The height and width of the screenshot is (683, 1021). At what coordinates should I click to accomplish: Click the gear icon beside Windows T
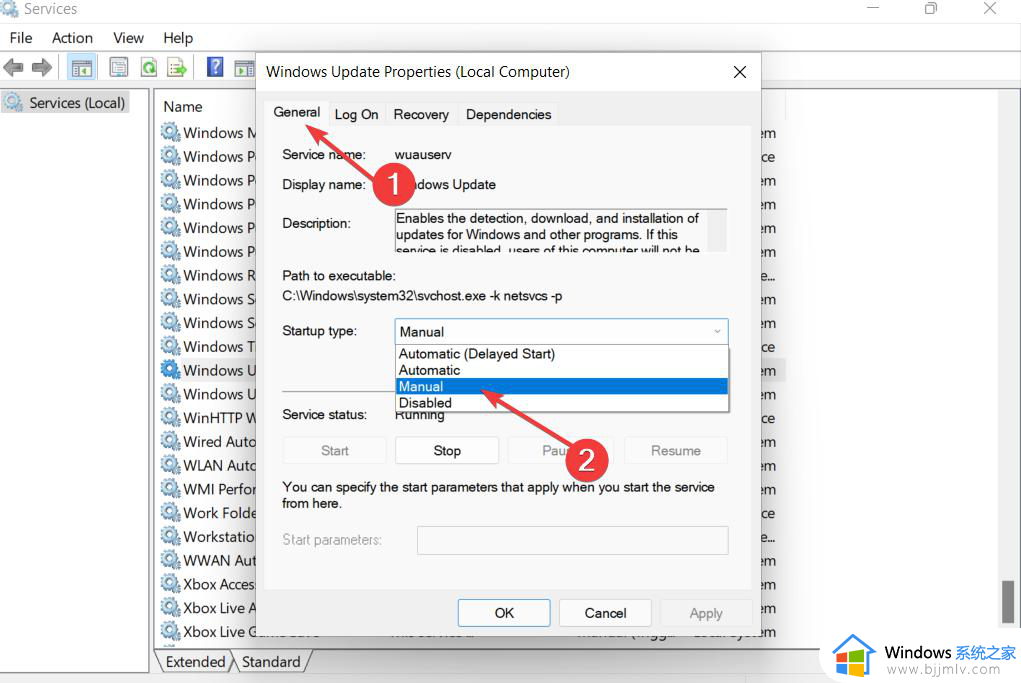click(x=171, y=346)
